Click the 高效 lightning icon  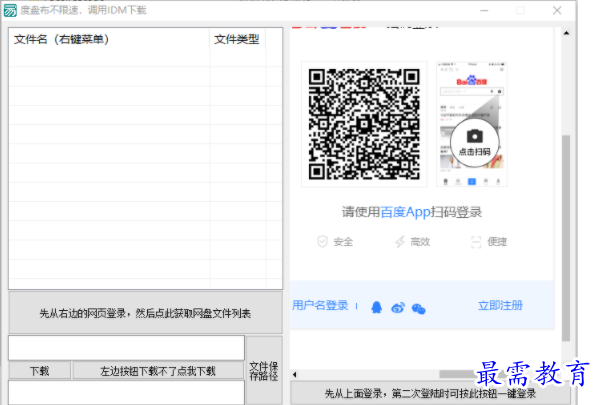pyautogui.click(x=399, y=241)
